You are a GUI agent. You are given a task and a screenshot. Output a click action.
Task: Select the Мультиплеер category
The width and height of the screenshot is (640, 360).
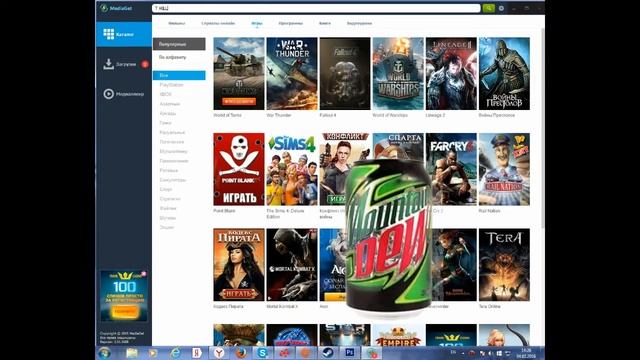tap(173, 151)
